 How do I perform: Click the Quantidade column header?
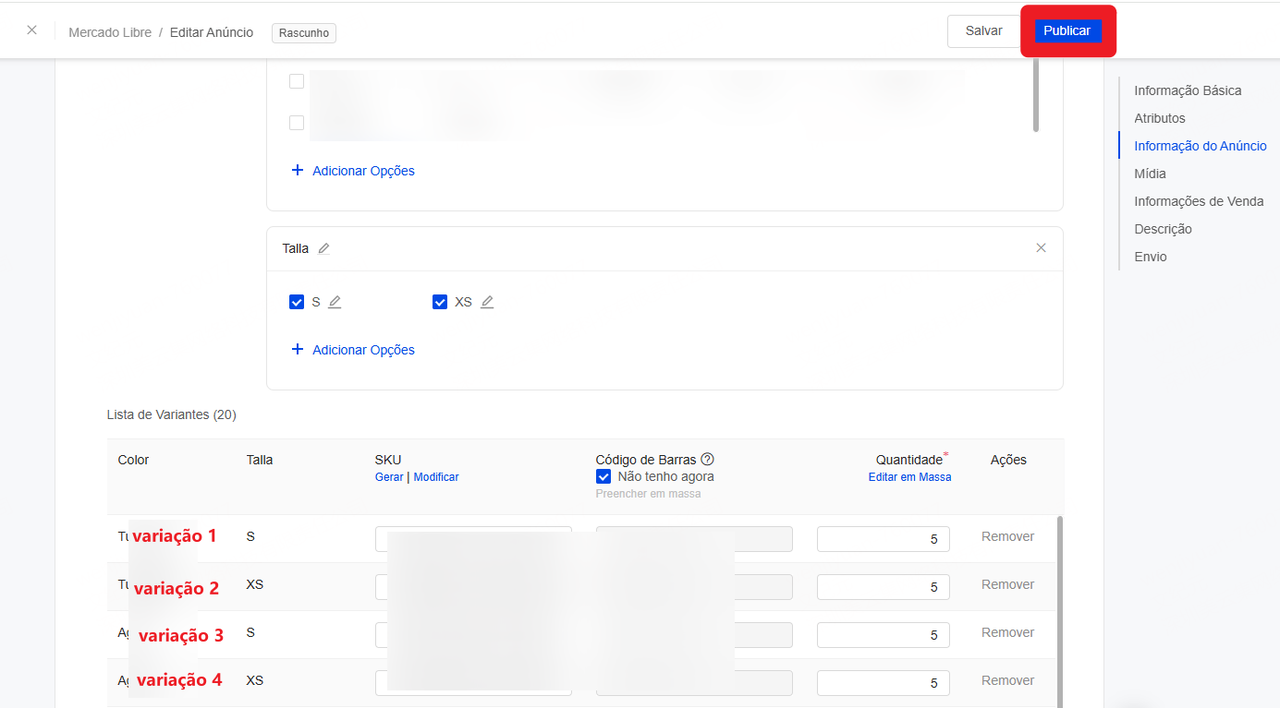910,460
